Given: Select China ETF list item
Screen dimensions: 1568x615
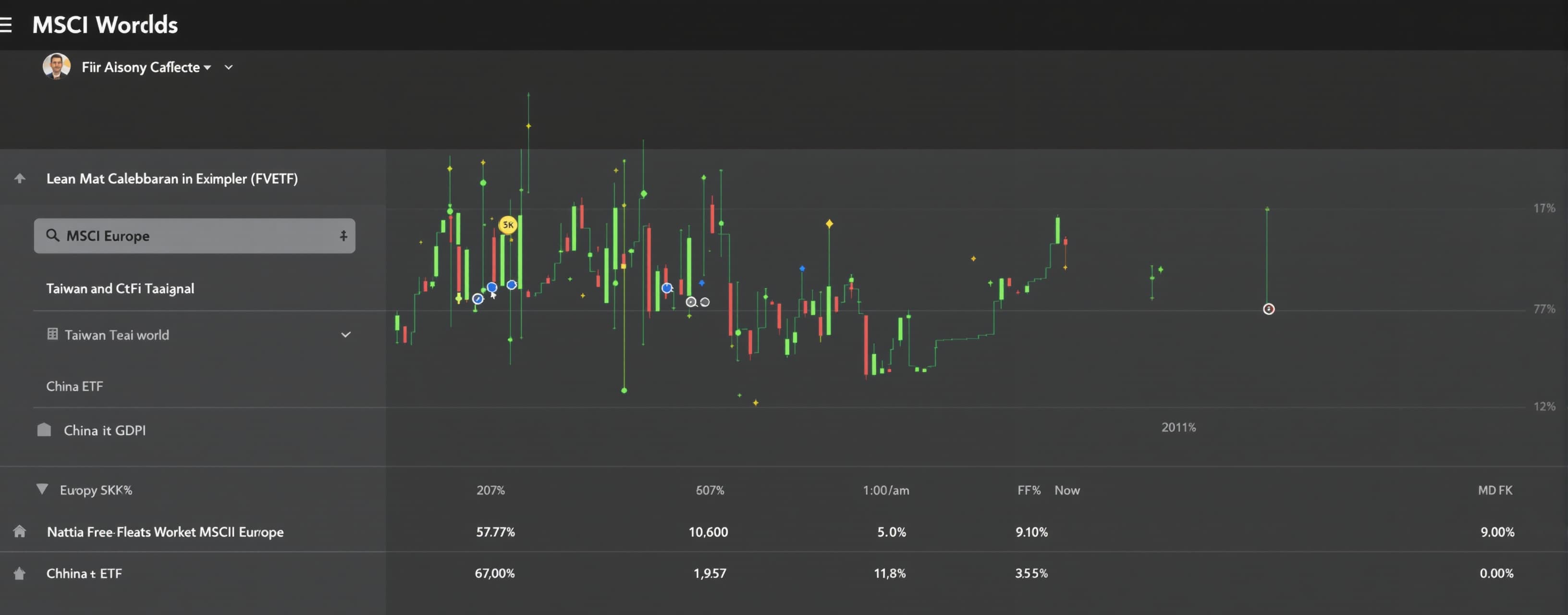Looking at the screenshot, I should [74, 386].
